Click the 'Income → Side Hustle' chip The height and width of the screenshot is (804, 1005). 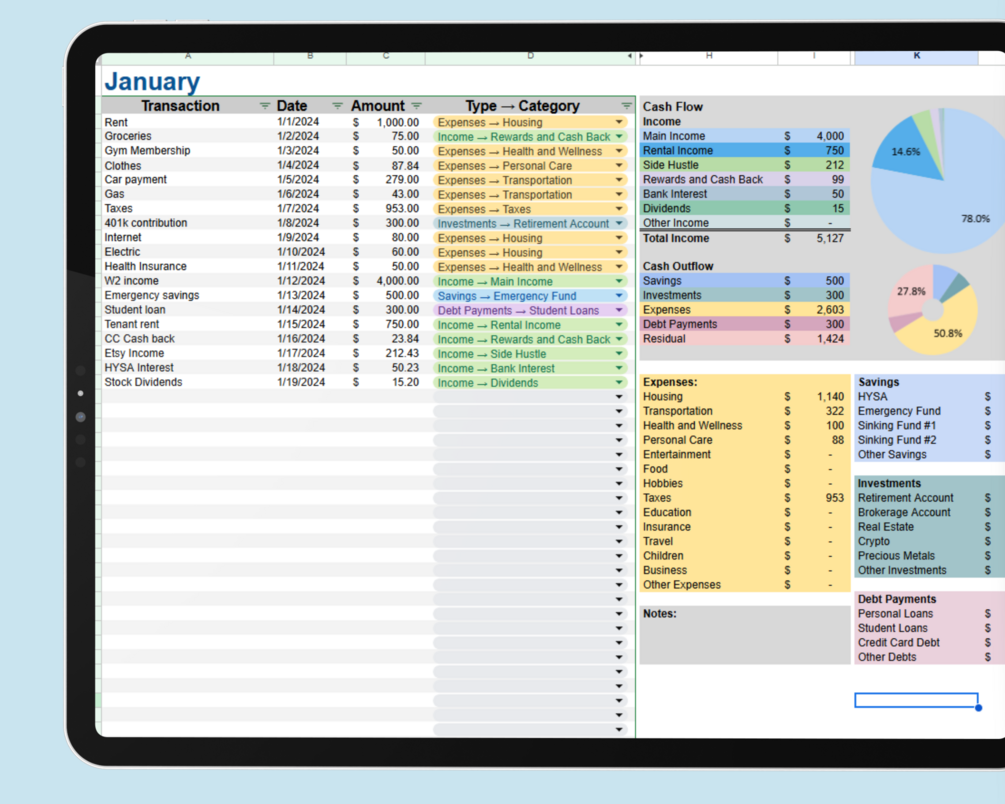[530, 354]
